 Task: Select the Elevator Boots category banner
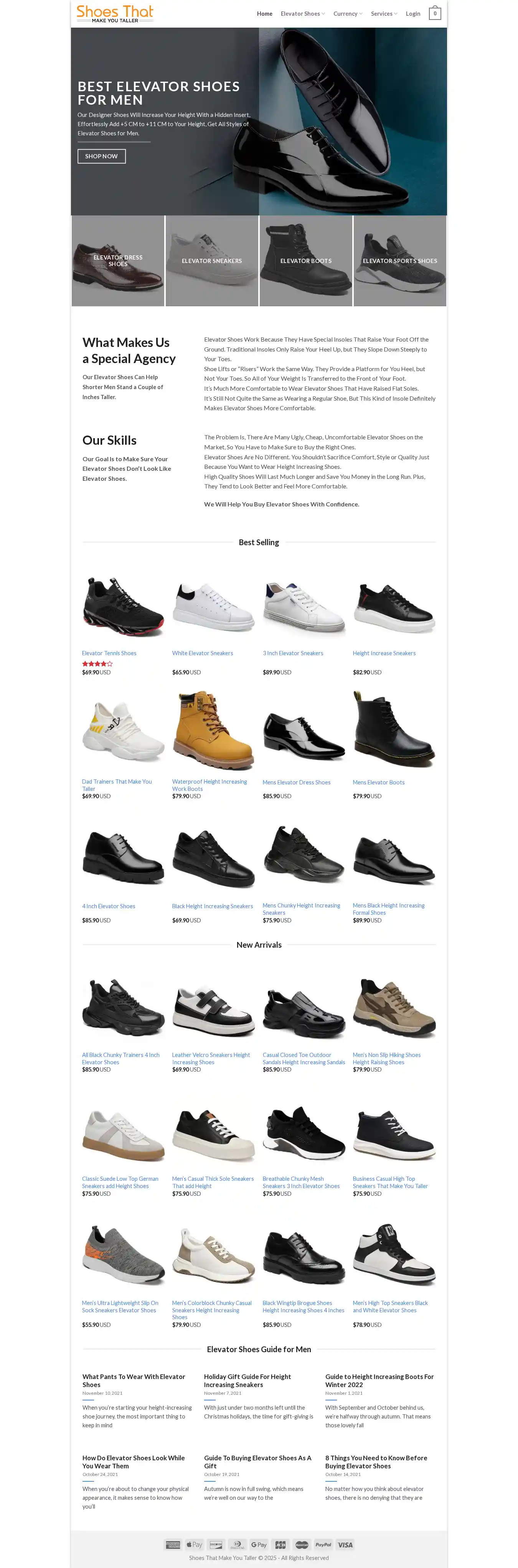[x=306, y=261]
